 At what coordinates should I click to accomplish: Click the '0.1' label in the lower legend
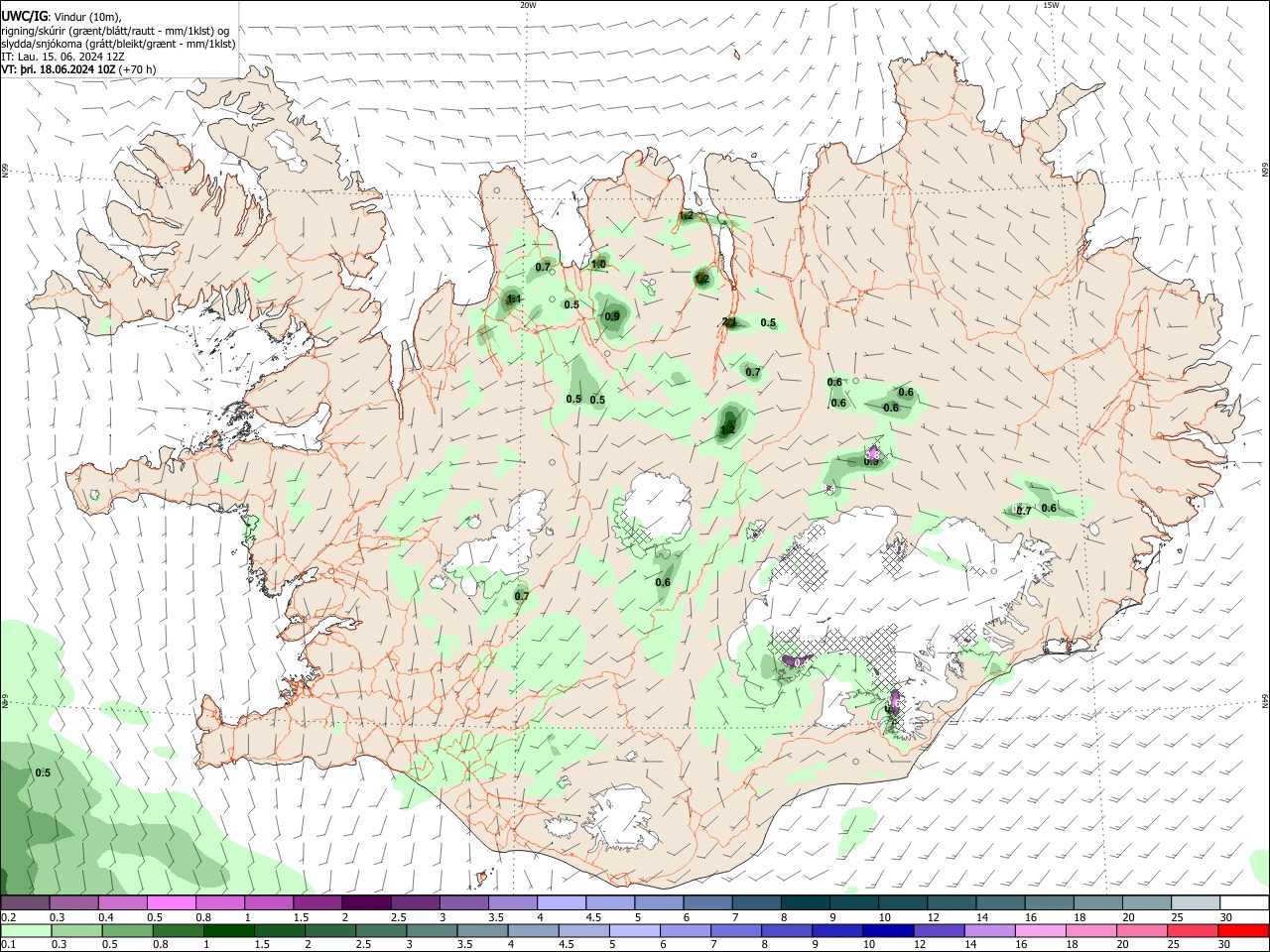click(8, 944)
